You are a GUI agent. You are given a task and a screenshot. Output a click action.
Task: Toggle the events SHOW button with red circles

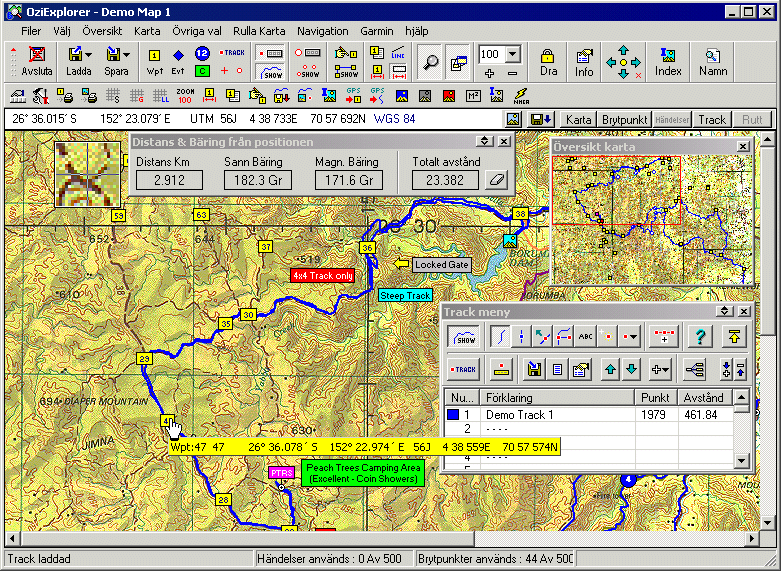click(x=307, y=71)
